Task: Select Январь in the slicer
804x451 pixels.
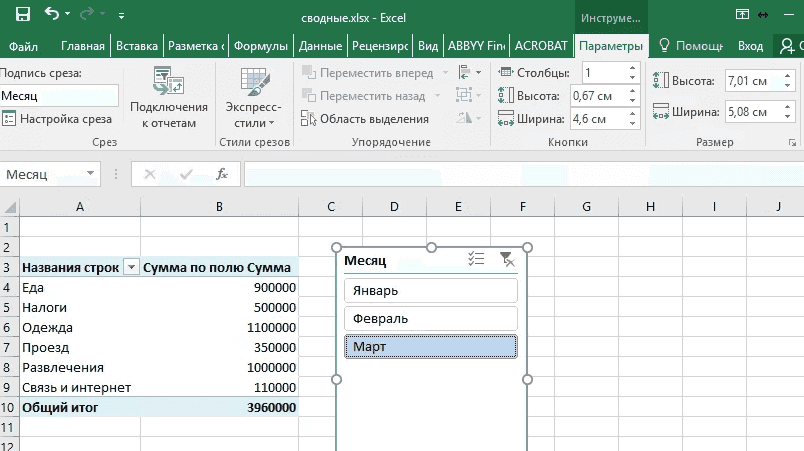Action: (430, 290)
